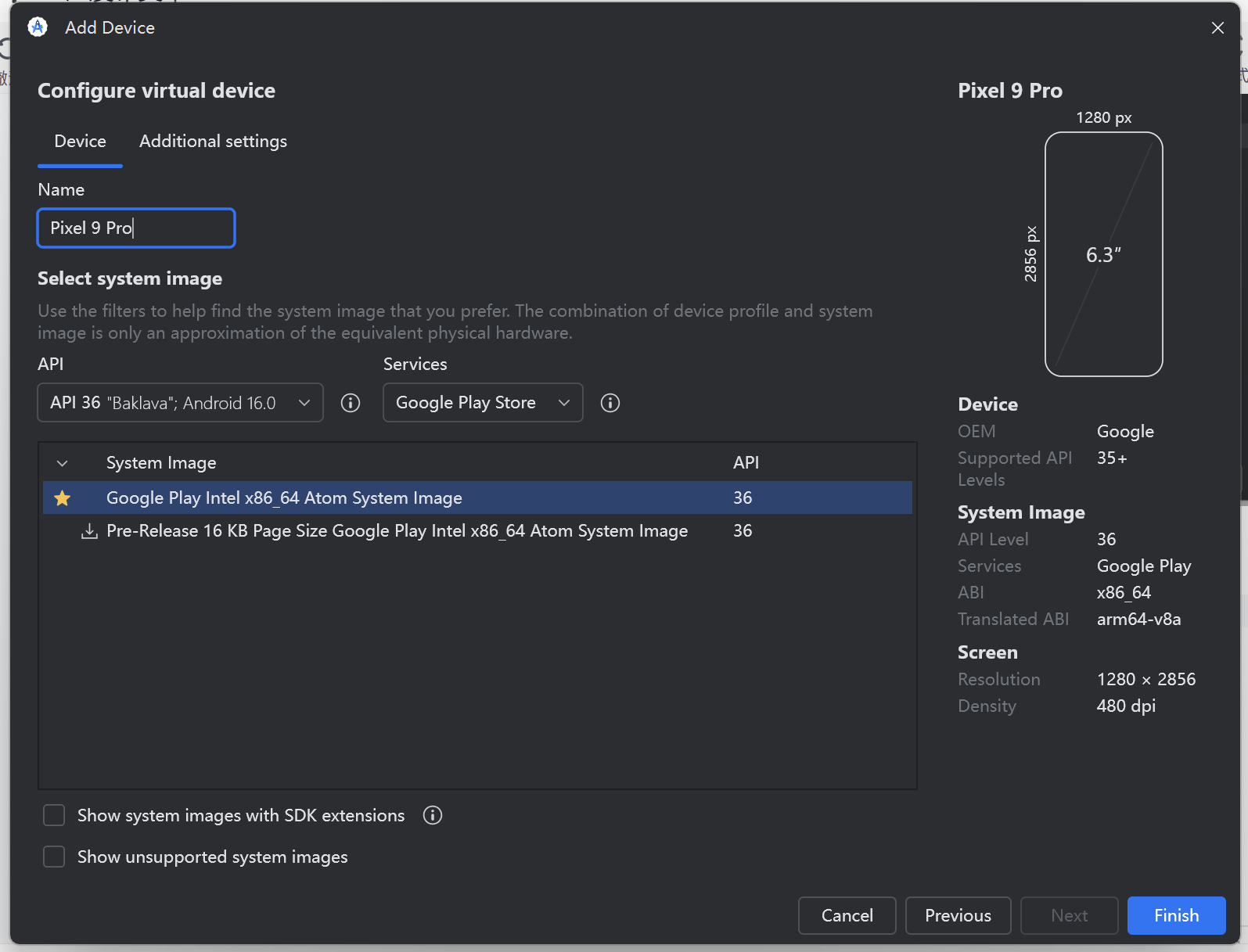Click the Finish button
This screenshot has width=1248, height=952.
click(1176, 915)
